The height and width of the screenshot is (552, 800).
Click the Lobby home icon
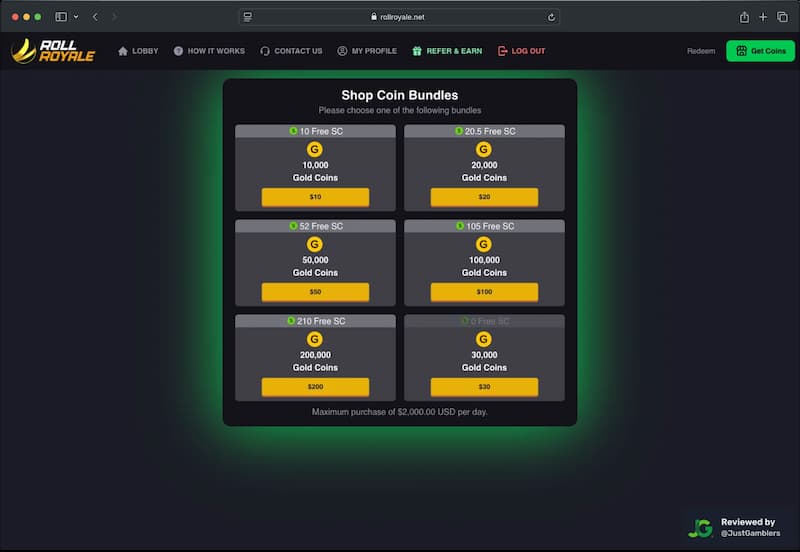(123, 51)
